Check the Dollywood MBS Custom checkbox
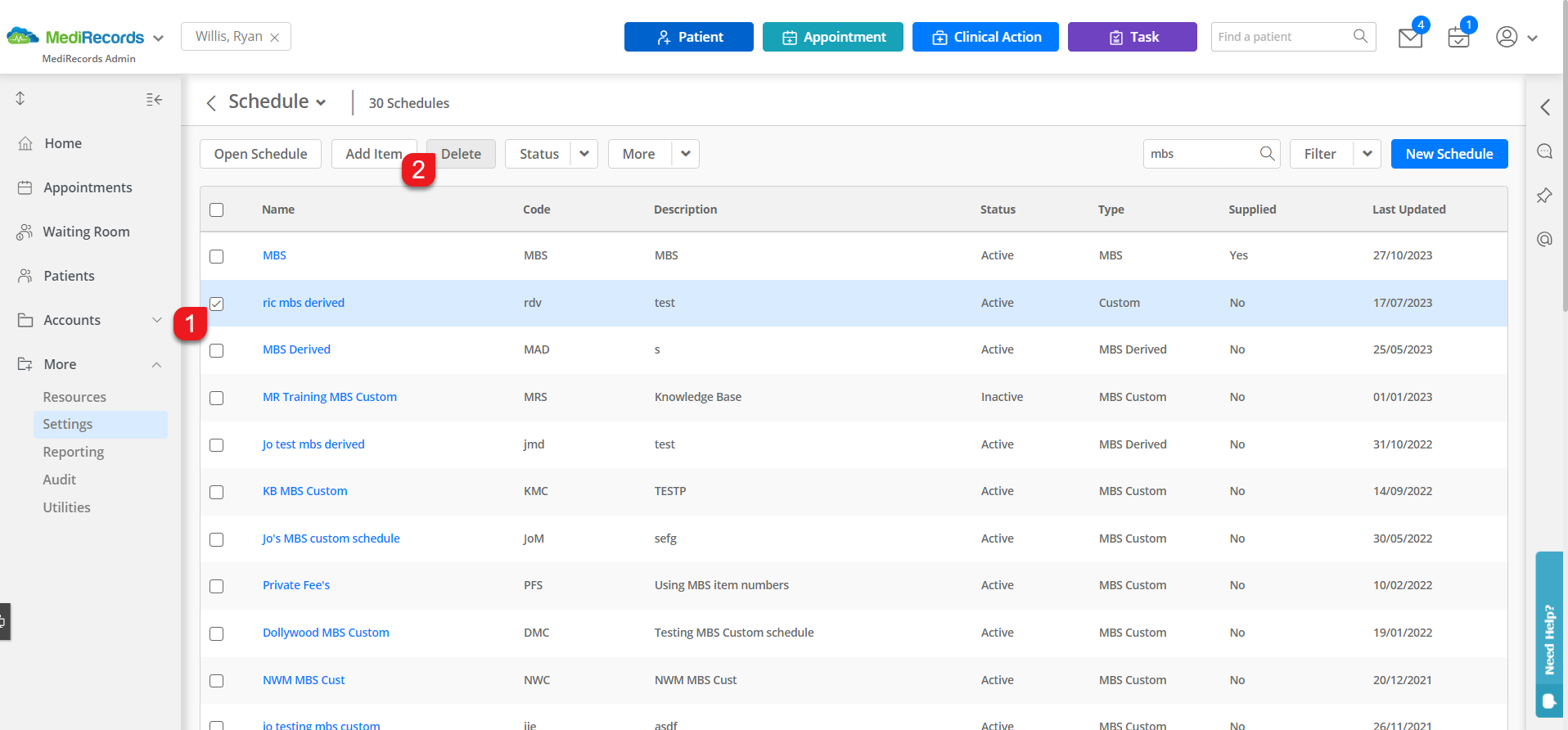Image resolution: width=1568 pixels, height=730 pixels. click(216, 633)
